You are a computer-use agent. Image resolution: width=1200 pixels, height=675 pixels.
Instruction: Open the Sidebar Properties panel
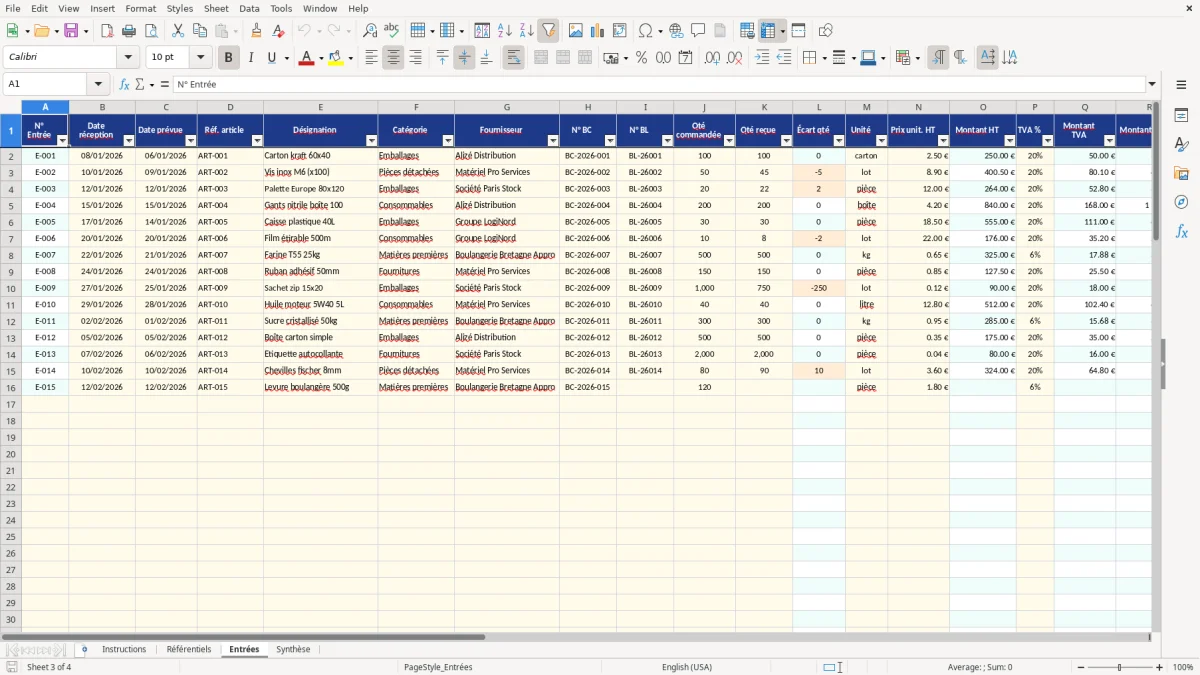(1181, 116)
